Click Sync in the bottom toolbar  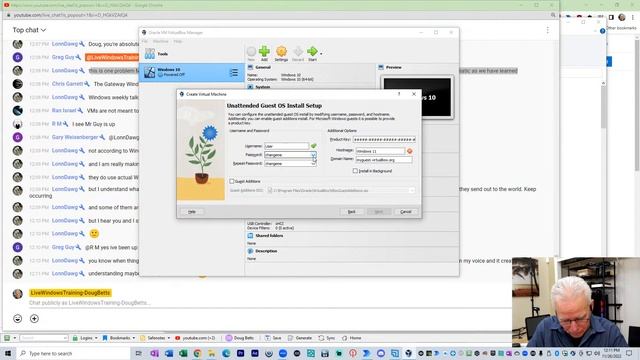[327, 338]
